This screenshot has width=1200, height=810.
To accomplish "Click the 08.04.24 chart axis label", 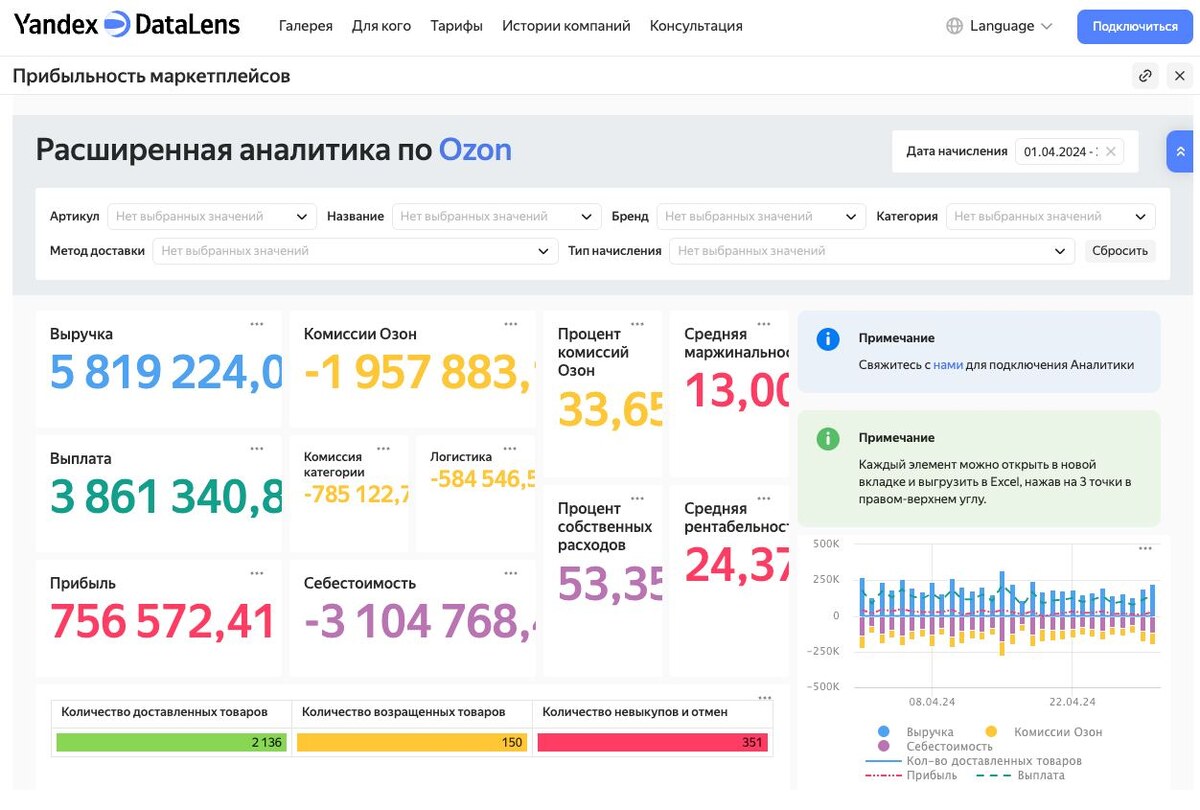I will tap(931, 702).
